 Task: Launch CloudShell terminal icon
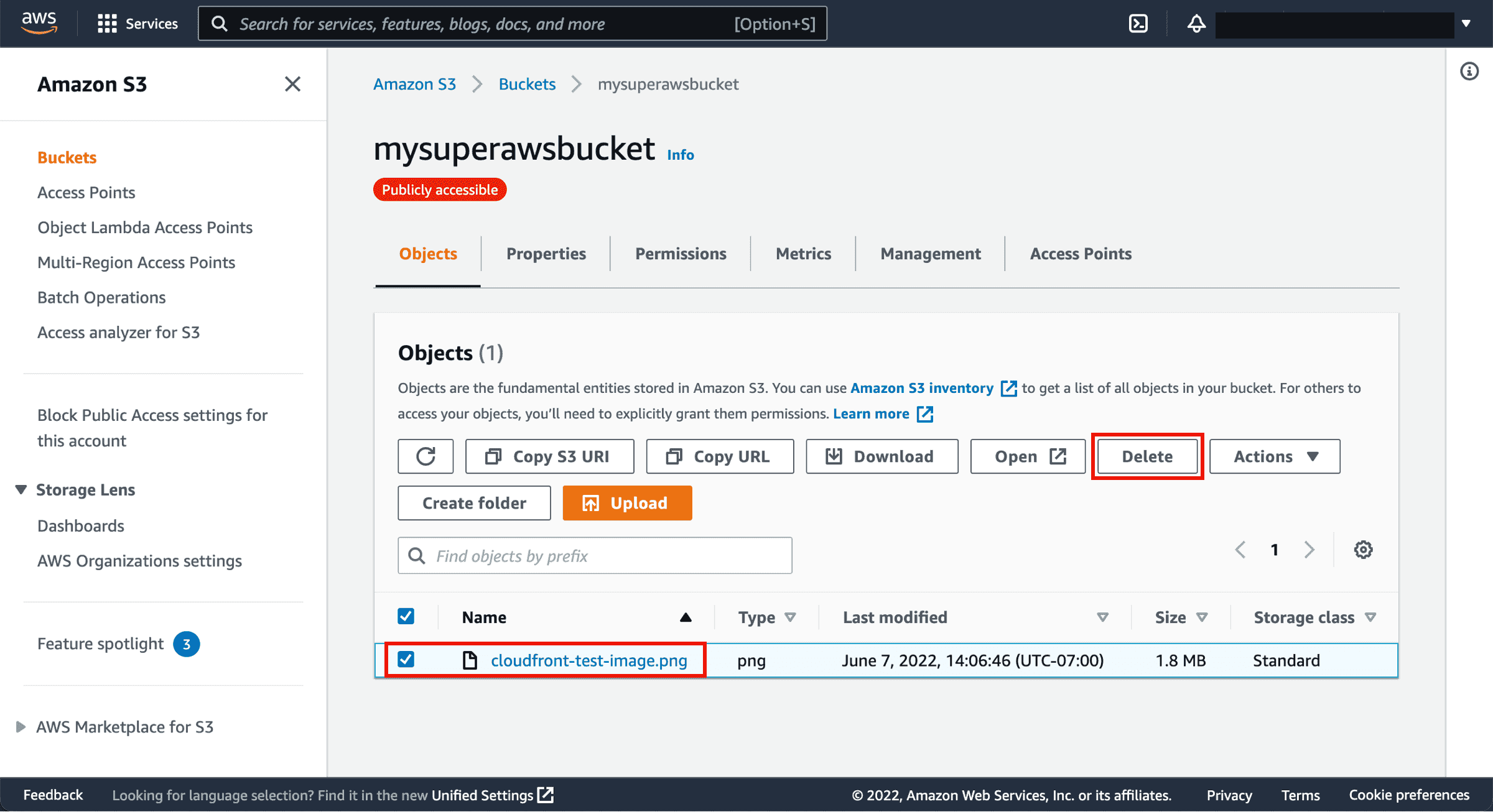pyautogui.click(x=1138, y=24)
